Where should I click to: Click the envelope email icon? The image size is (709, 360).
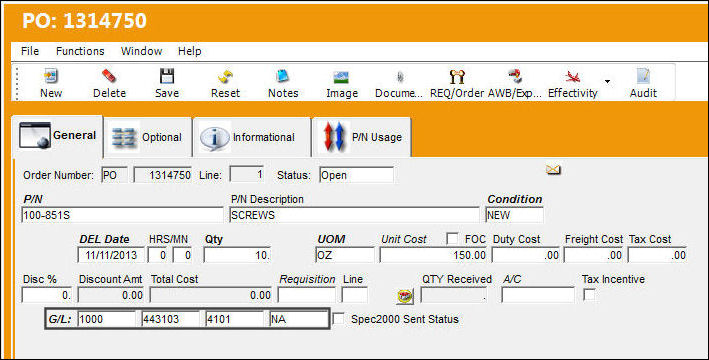coord(553,170)
